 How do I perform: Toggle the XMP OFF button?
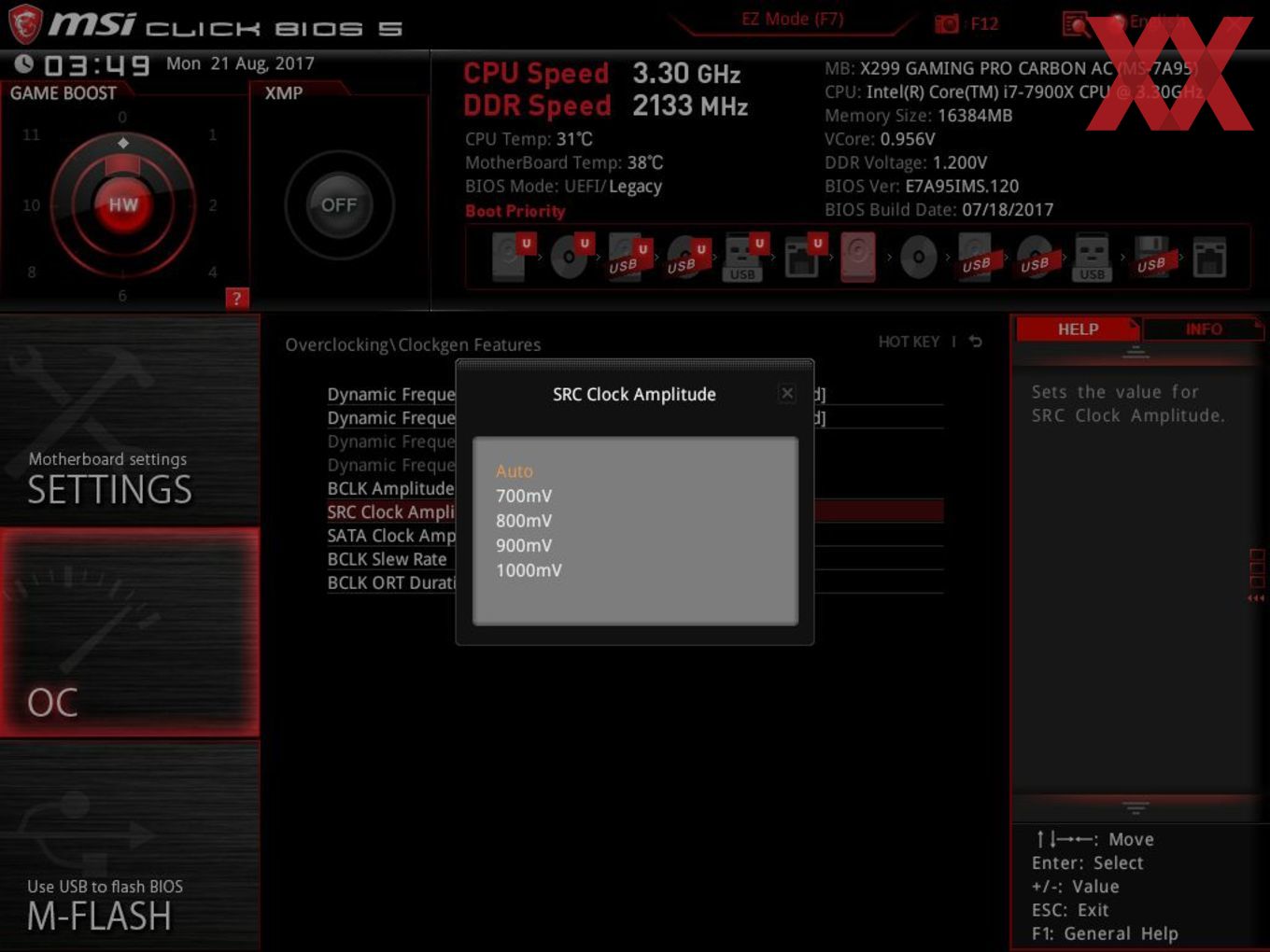[x=339, y=204]
